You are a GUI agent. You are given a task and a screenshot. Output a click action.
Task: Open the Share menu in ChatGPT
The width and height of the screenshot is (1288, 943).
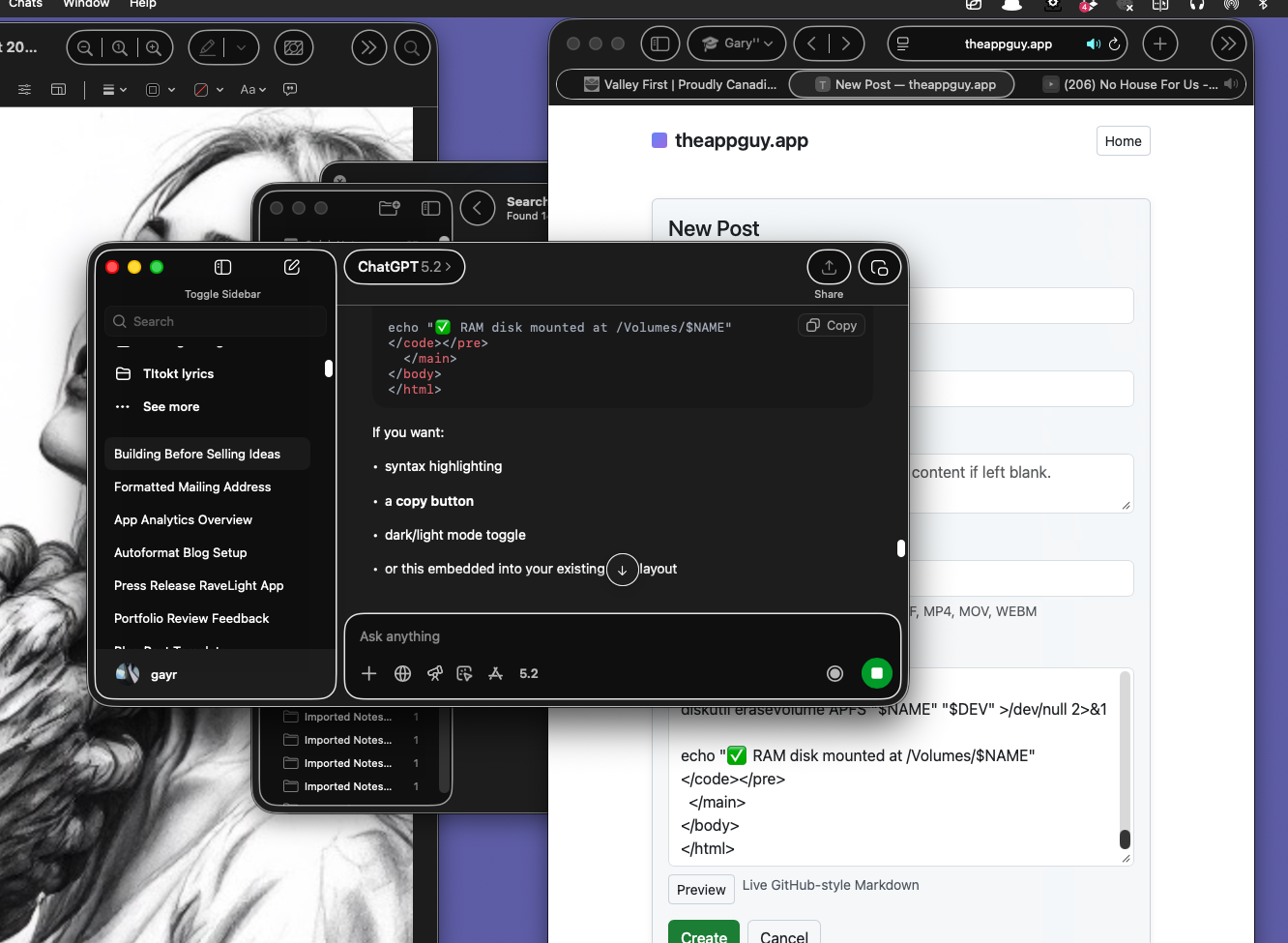pos(829,267)
